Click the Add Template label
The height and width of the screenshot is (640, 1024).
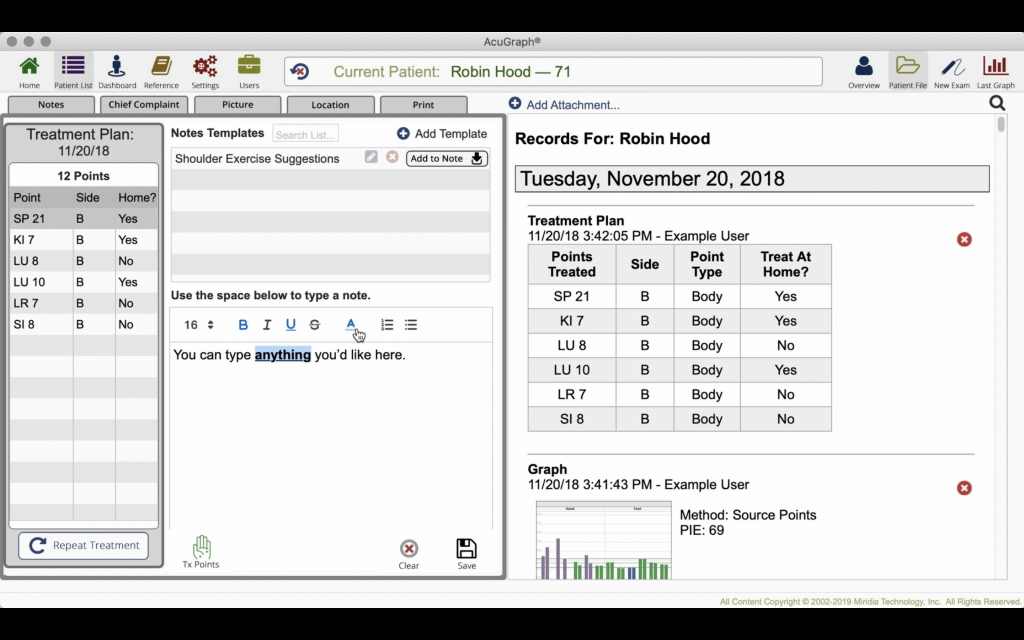451,133
